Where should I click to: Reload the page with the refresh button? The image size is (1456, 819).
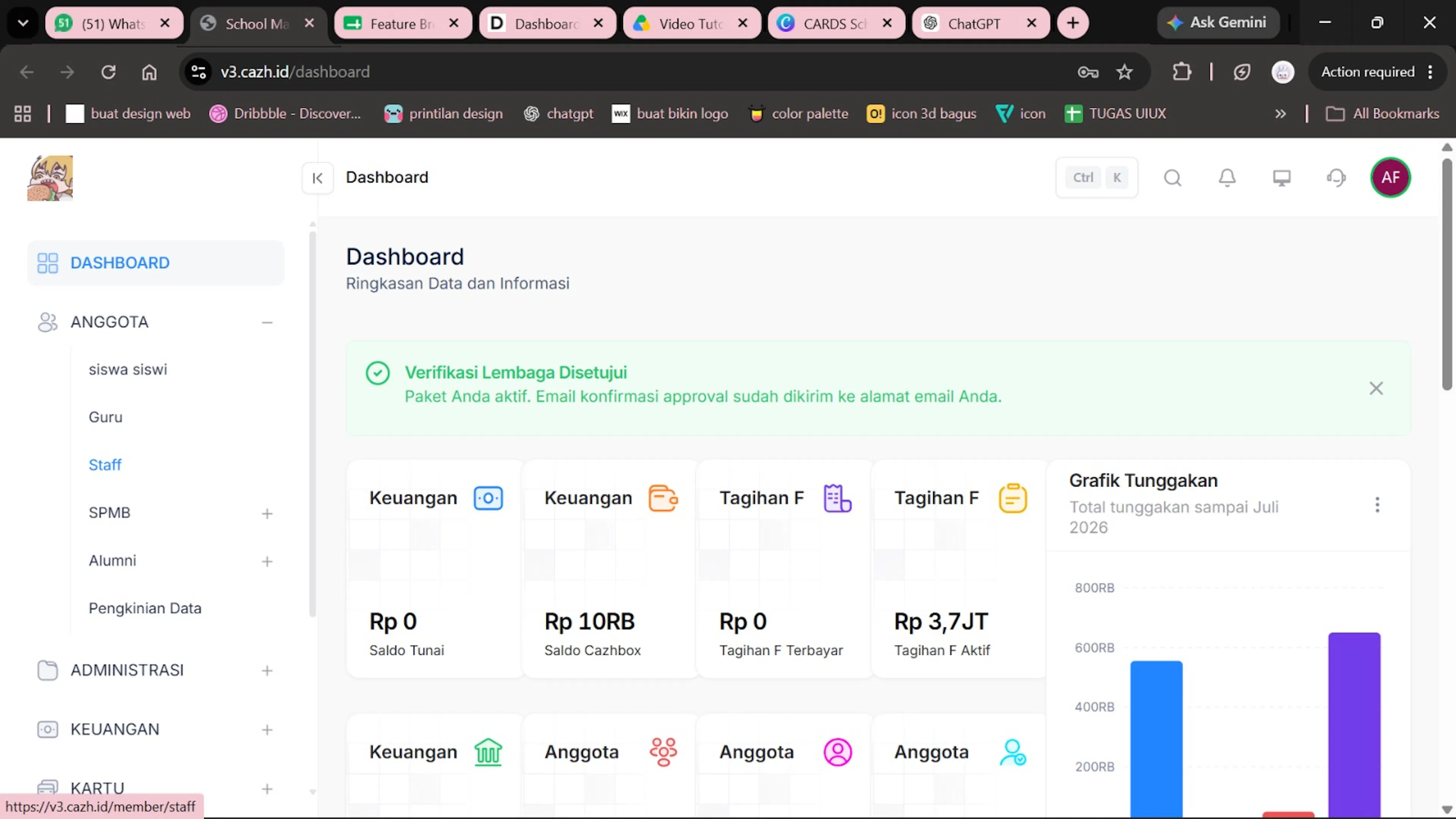click(108, 72)
